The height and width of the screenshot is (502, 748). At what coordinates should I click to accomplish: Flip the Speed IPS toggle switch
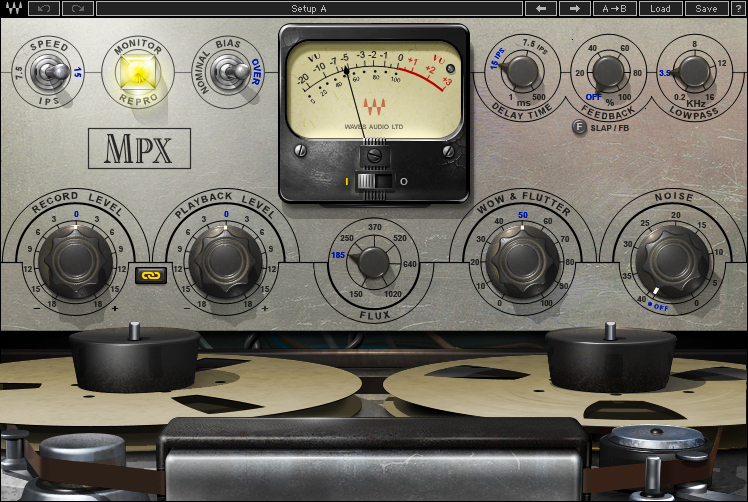point(50,72)
